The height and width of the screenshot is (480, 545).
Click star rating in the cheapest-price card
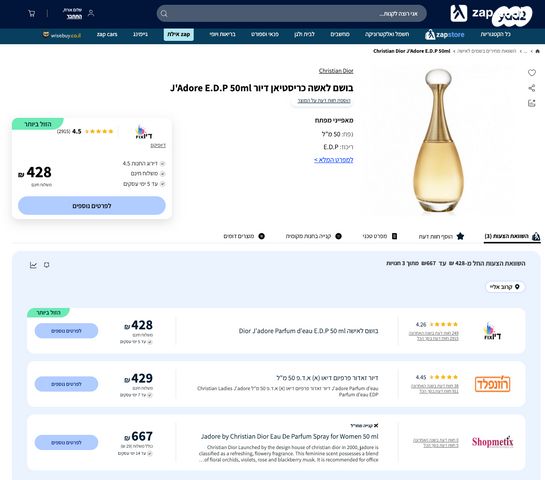point(99,131)
